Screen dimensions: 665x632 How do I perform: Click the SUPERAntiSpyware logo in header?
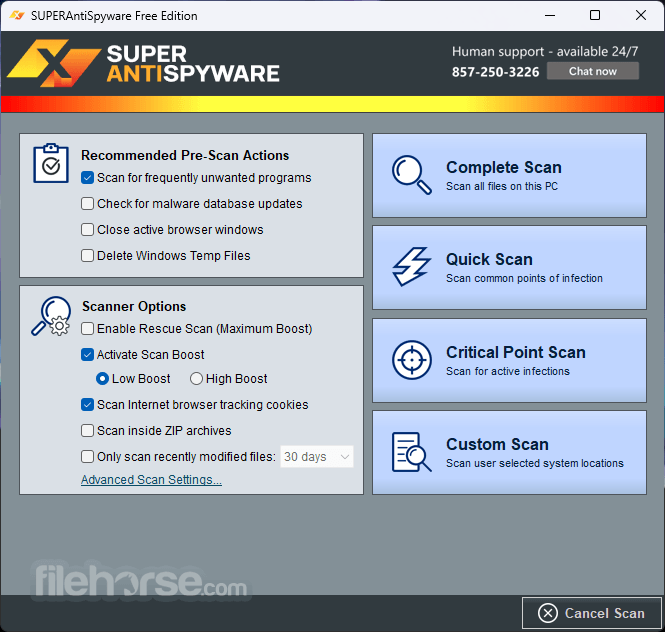pos(143,63)
